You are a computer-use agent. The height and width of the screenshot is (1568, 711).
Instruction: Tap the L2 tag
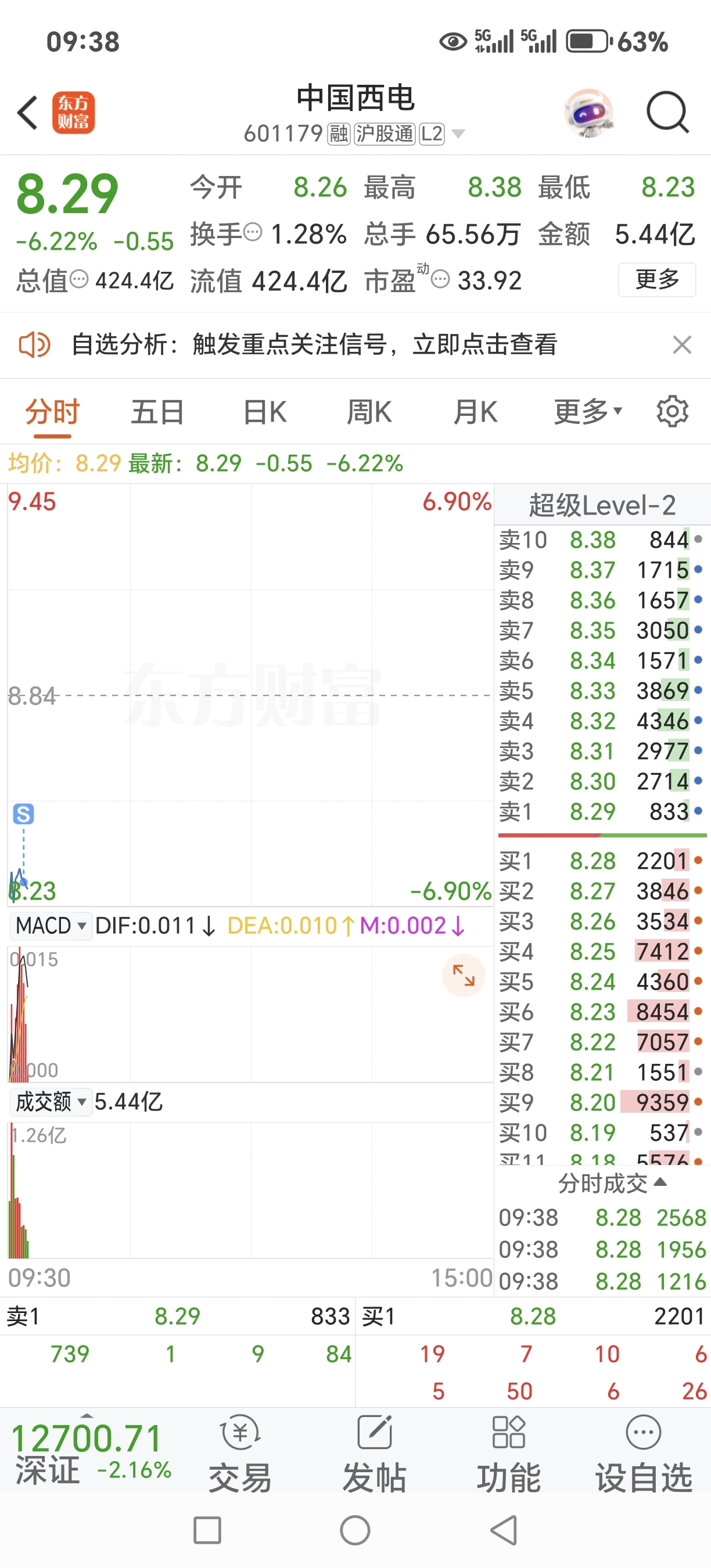(432, 134)
